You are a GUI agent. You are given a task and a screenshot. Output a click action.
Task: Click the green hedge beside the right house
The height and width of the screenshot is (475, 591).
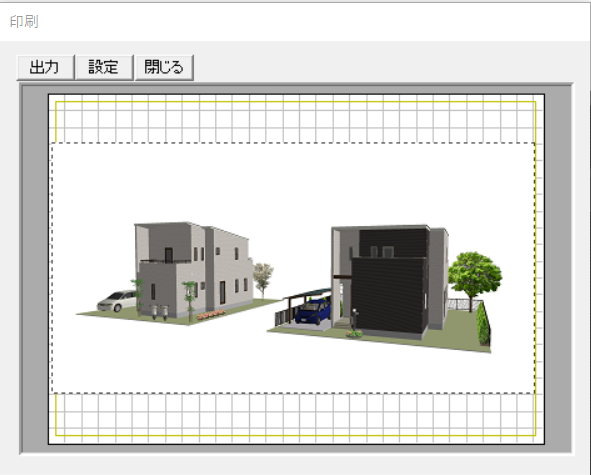pyautogui.click(x=483, y=324)
